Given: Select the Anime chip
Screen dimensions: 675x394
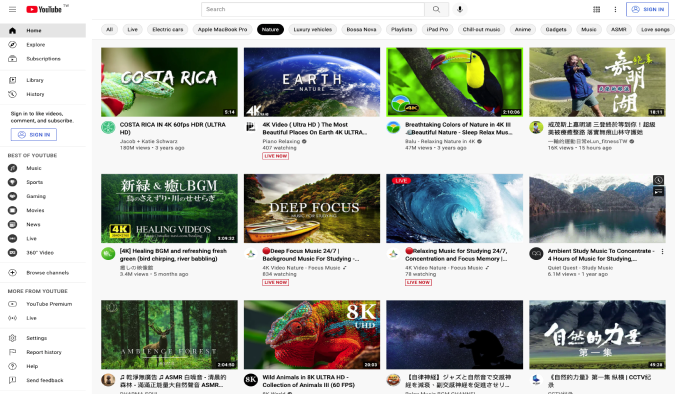Looking at the screenshot, I should [523, 30].
